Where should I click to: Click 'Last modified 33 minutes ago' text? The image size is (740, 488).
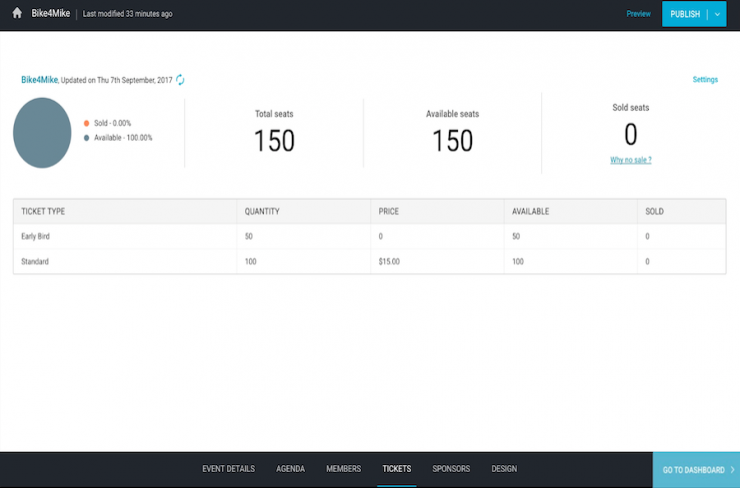click(127, 14)
